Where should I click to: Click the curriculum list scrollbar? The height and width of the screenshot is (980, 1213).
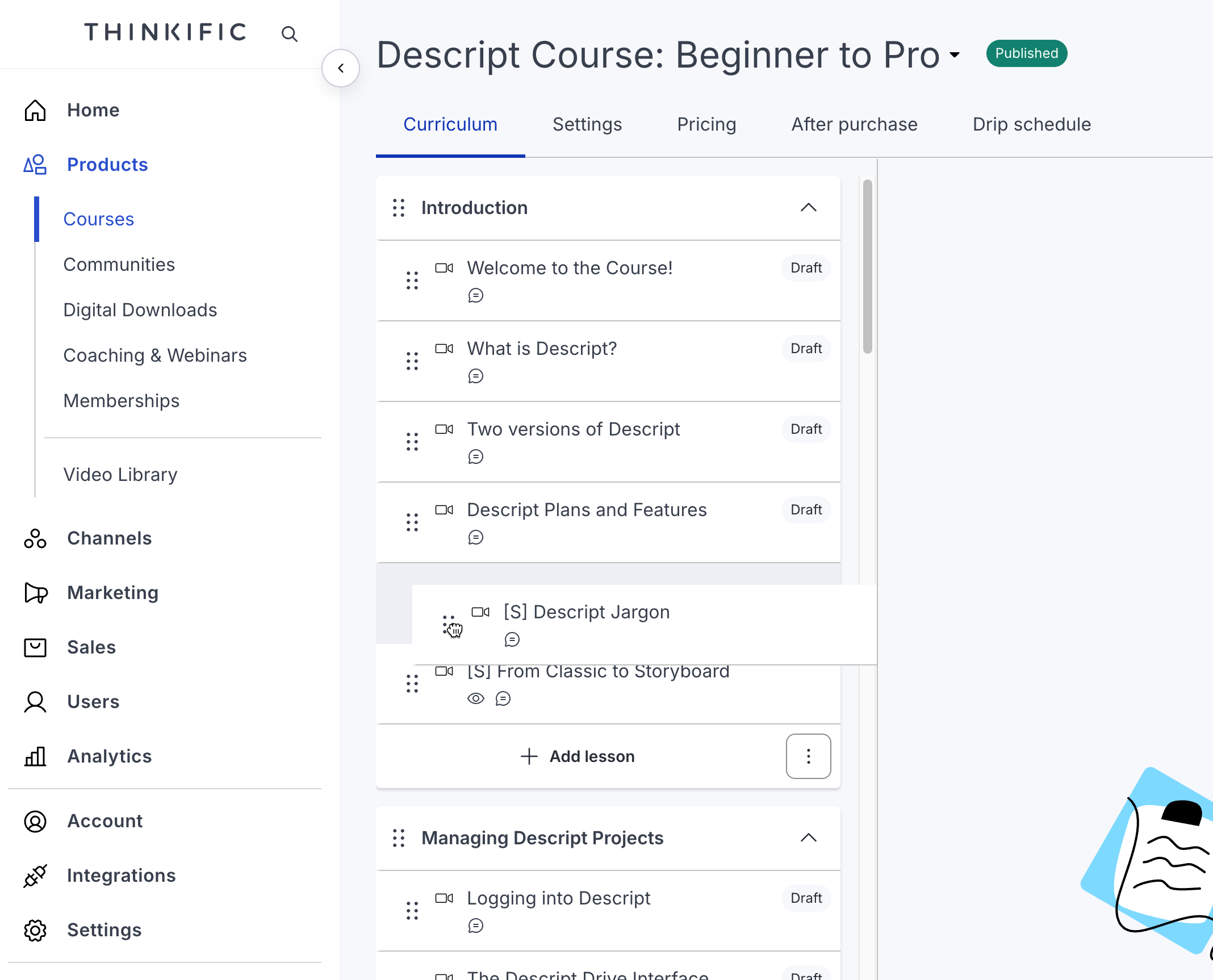coord(867,267)
